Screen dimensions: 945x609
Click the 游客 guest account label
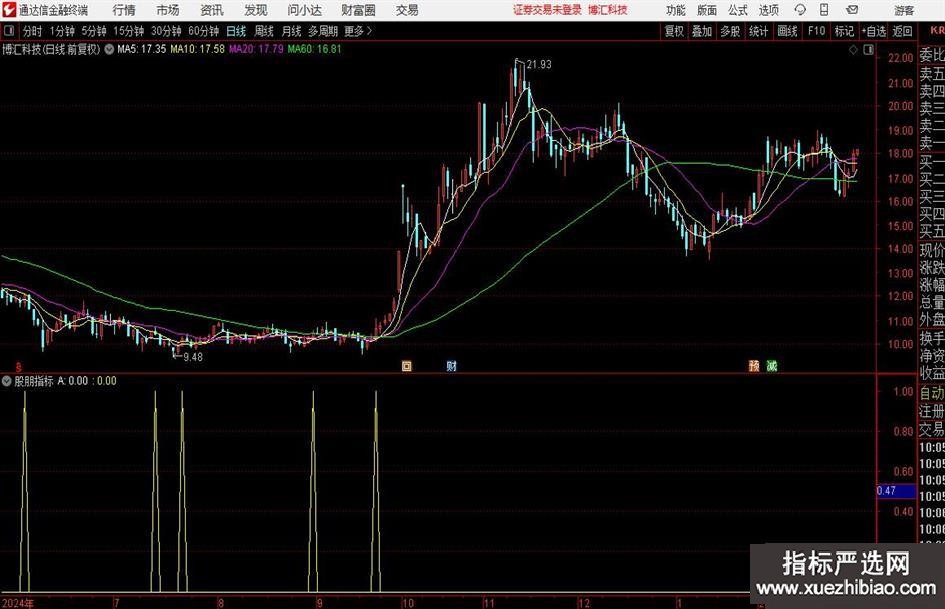(x=903, y=10)
